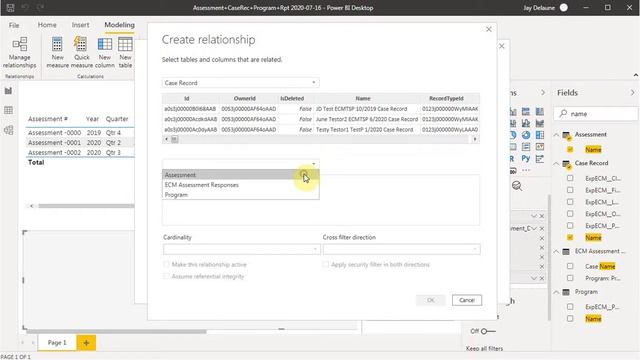Image resolution: width=640 pixels, height=360 pixels.
Task: Open Manage relationships in the ribbon
Action: (19, 52)
